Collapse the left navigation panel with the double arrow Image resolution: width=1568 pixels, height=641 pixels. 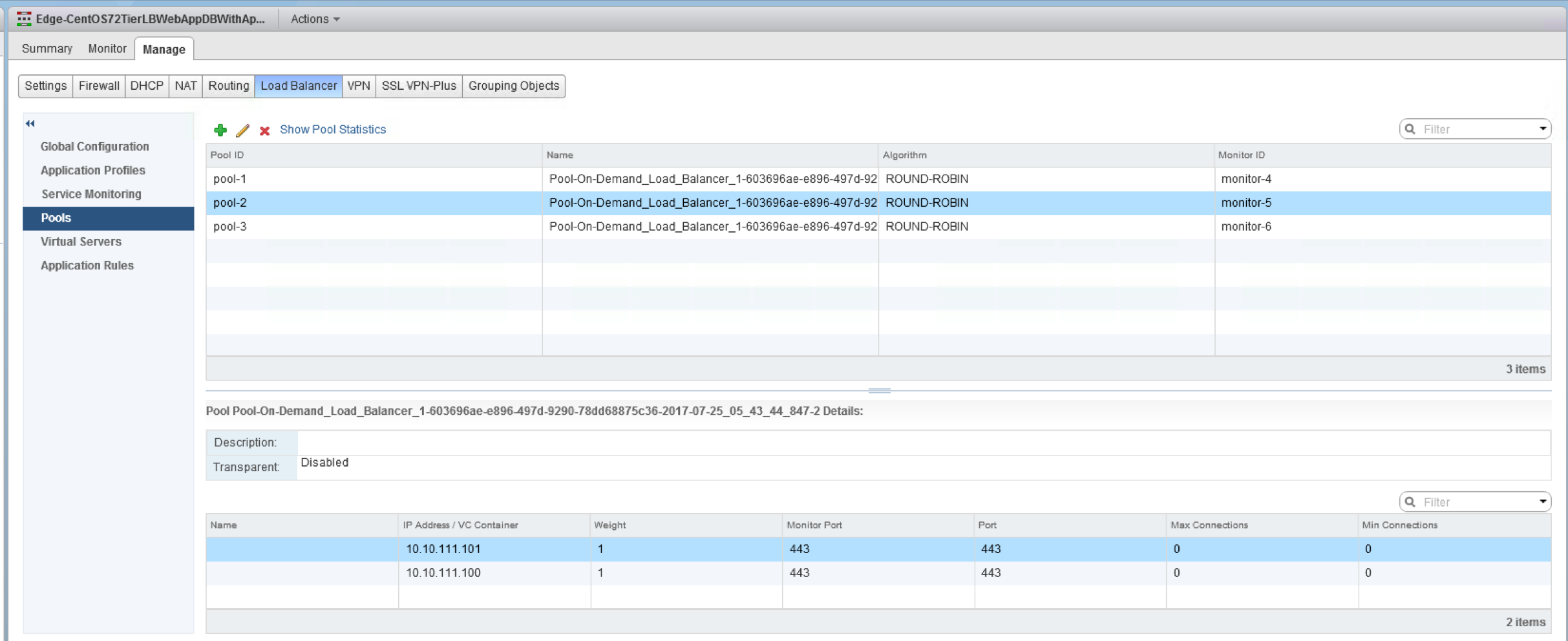tap(30, 123)
